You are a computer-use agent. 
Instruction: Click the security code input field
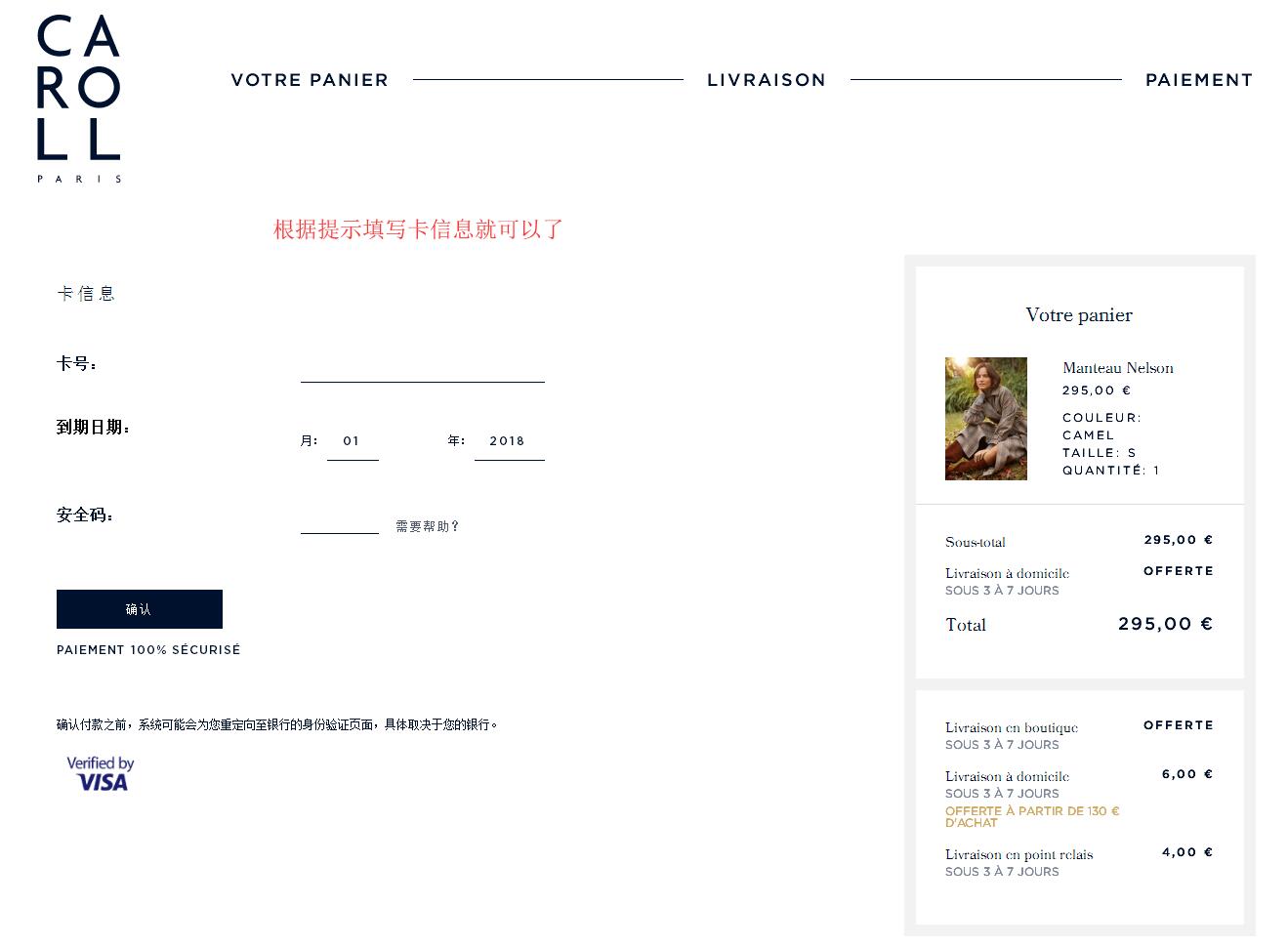coord(340,520)
